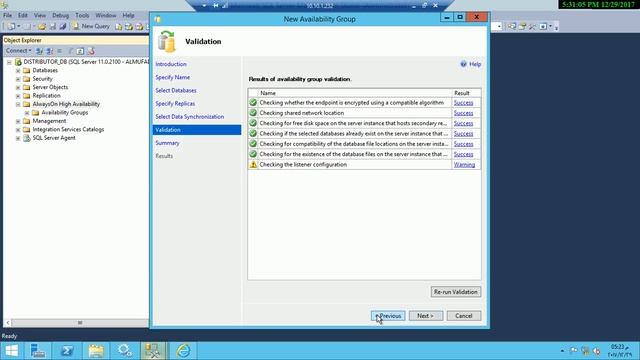The width and height of the screenshot is (640, 360).
Task: Click Object Explorer horizontal scrollbar left arrow
Action: pyautogui.click(x=7, y=323)
